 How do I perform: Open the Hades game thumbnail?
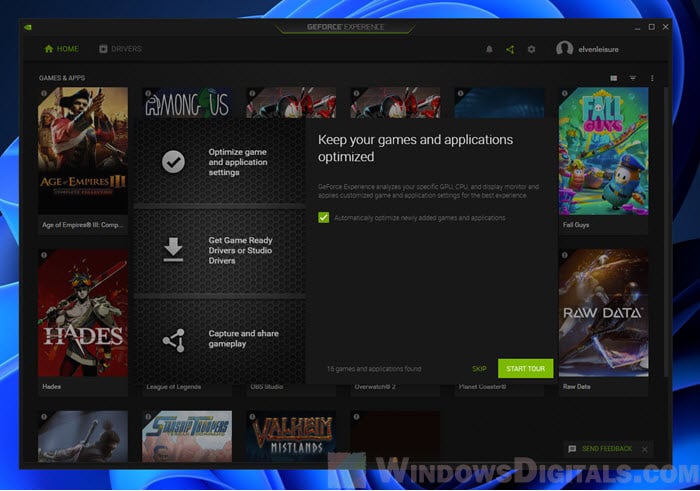[83, 313]
